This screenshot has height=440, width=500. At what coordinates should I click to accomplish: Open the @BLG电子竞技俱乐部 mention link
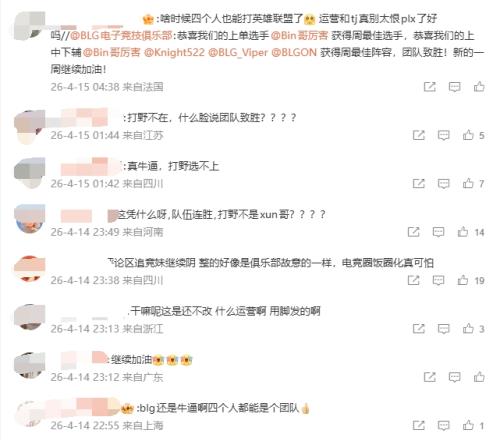click(121, 35)
